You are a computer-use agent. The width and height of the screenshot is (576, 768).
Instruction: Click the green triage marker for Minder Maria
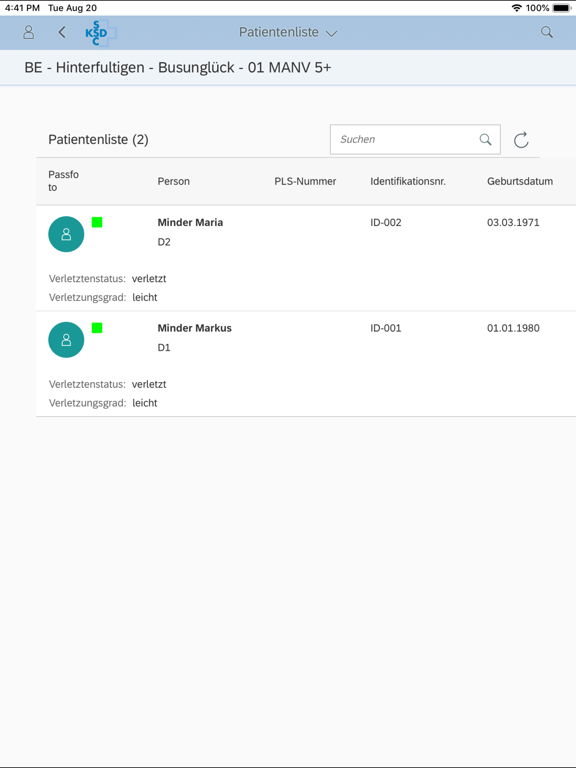point(97,222)
